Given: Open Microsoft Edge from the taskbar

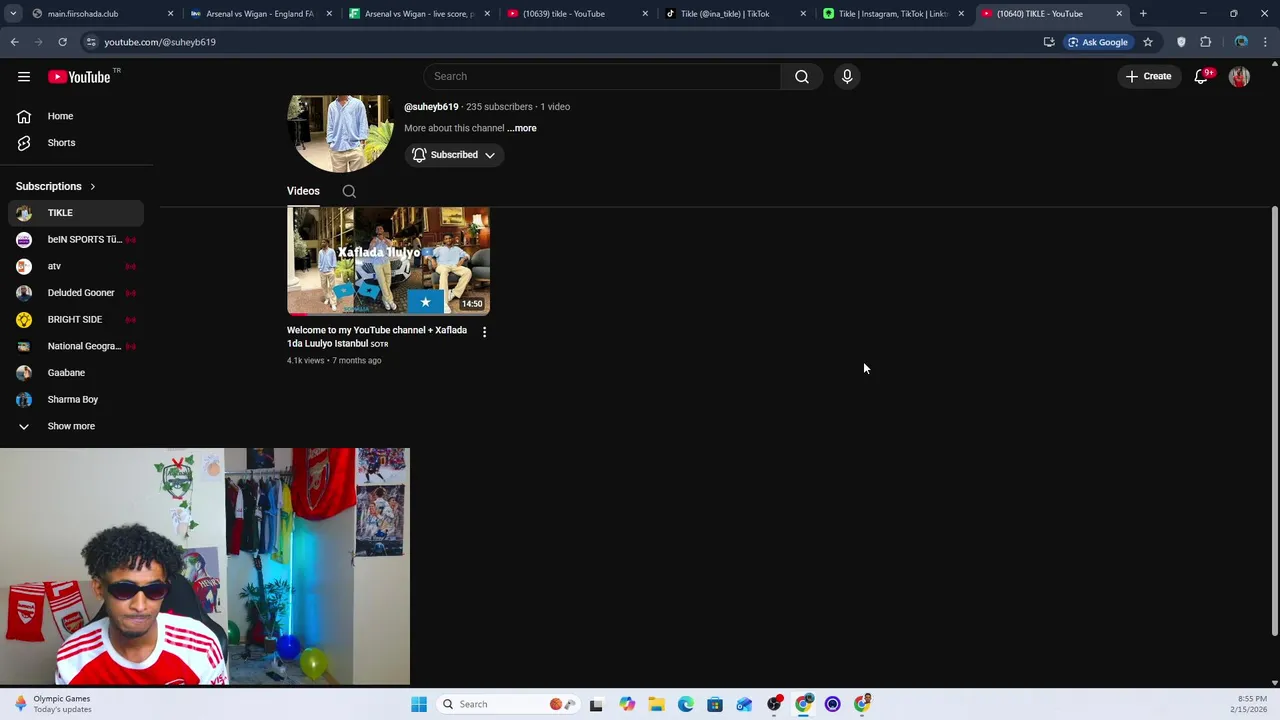Looking at the screenshot, I should [686, 704].
